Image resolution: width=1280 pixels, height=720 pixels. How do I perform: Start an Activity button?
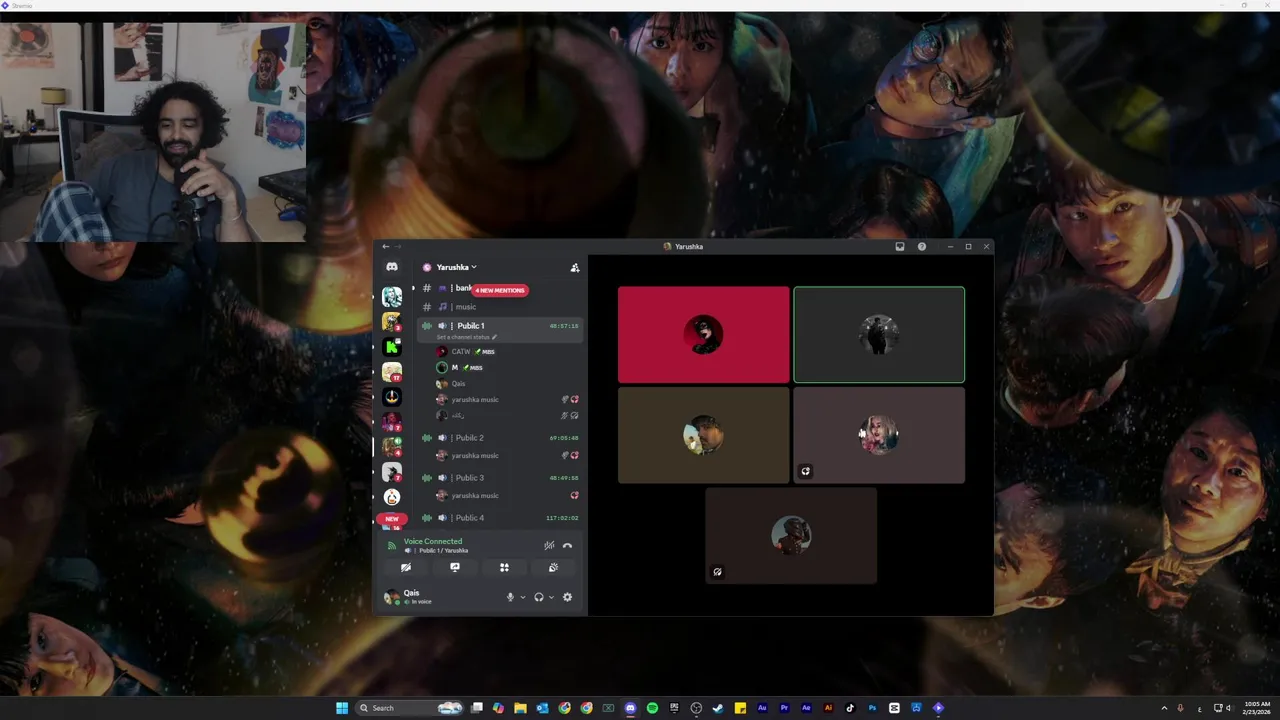(x=504, y=567)
